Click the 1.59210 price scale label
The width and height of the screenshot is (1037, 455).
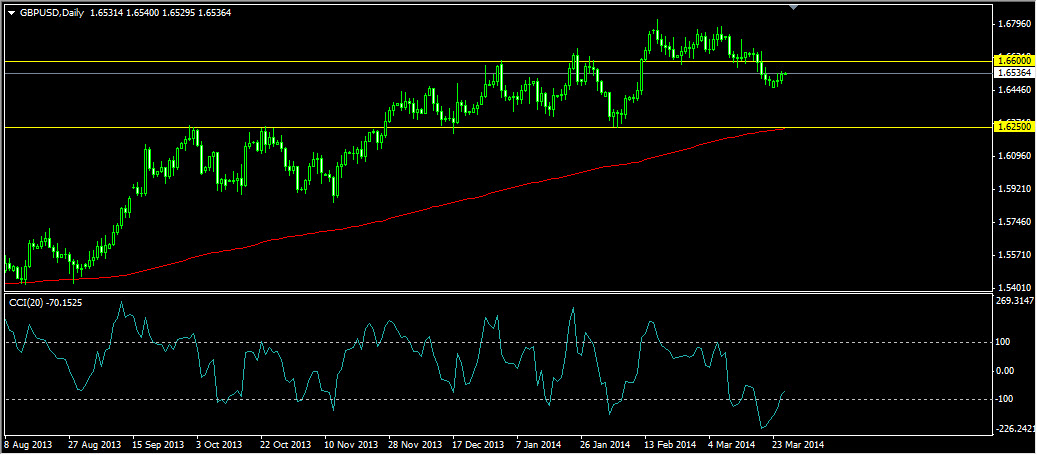tap(1014, 189)
